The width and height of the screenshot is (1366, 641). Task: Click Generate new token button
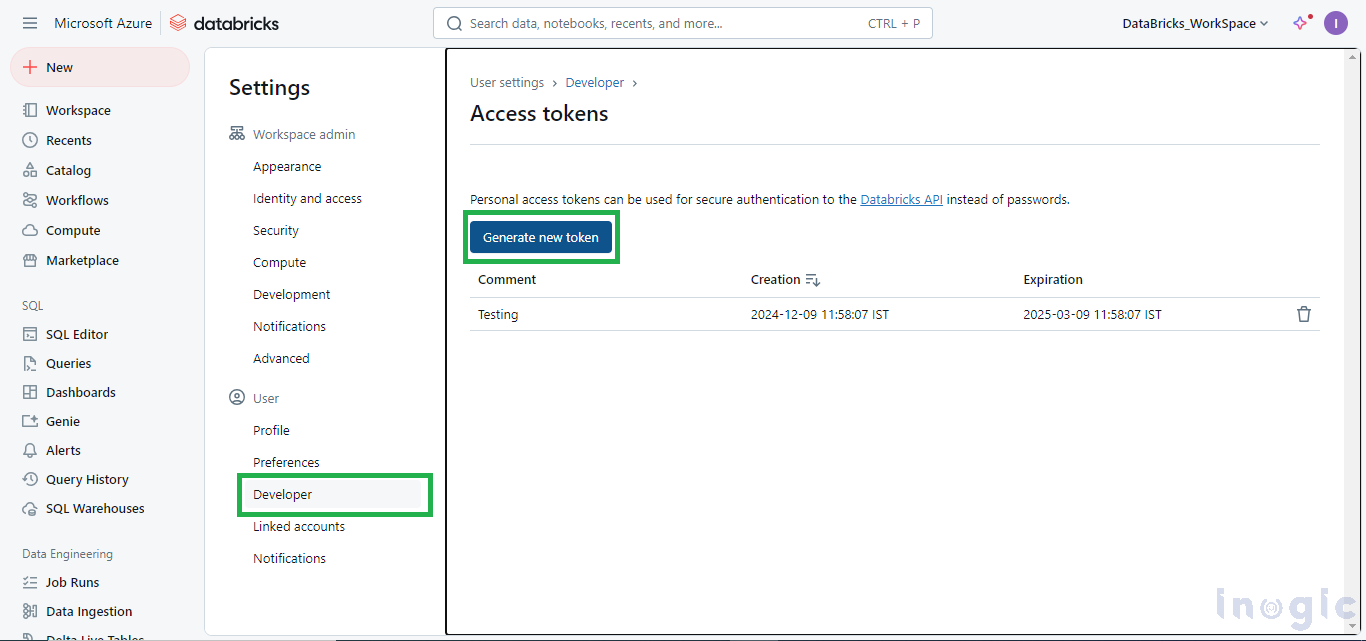[x=541, y=237]
